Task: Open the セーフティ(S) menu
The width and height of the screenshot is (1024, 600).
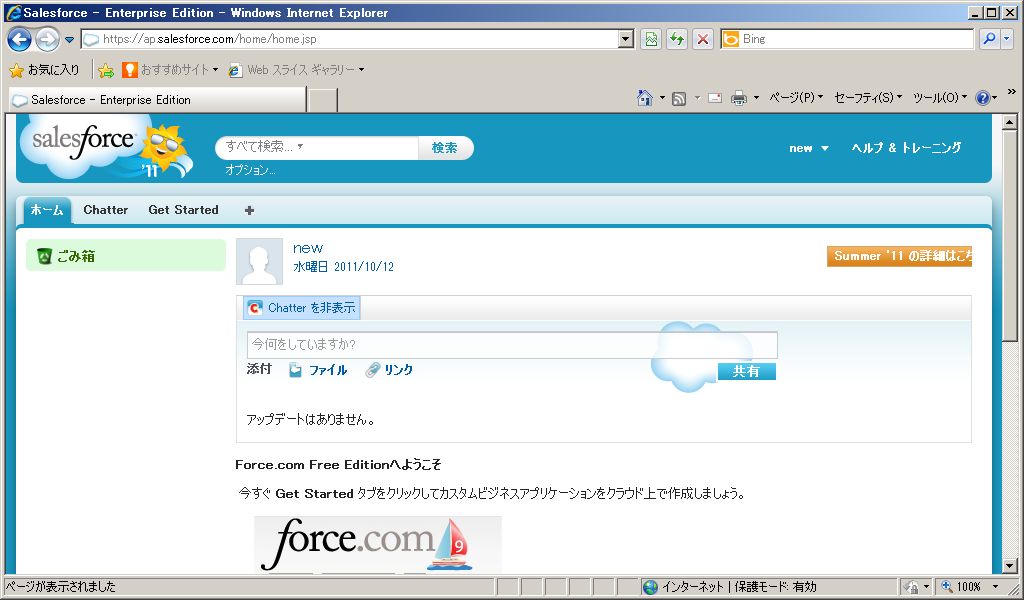Action: (x=868, y=98)
